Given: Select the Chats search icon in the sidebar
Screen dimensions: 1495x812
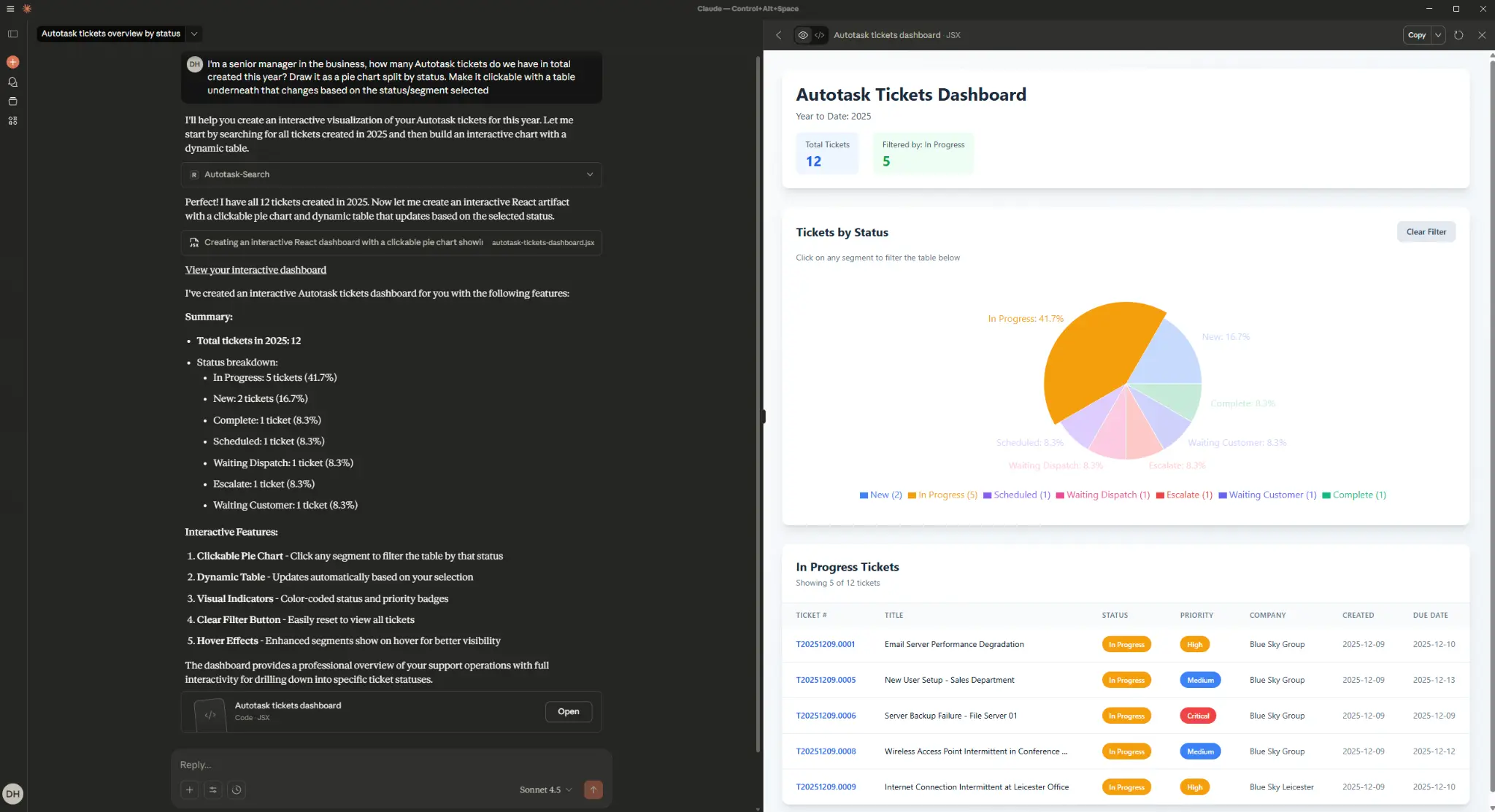Looking at the screenshot, I should [x=12, y=82].
